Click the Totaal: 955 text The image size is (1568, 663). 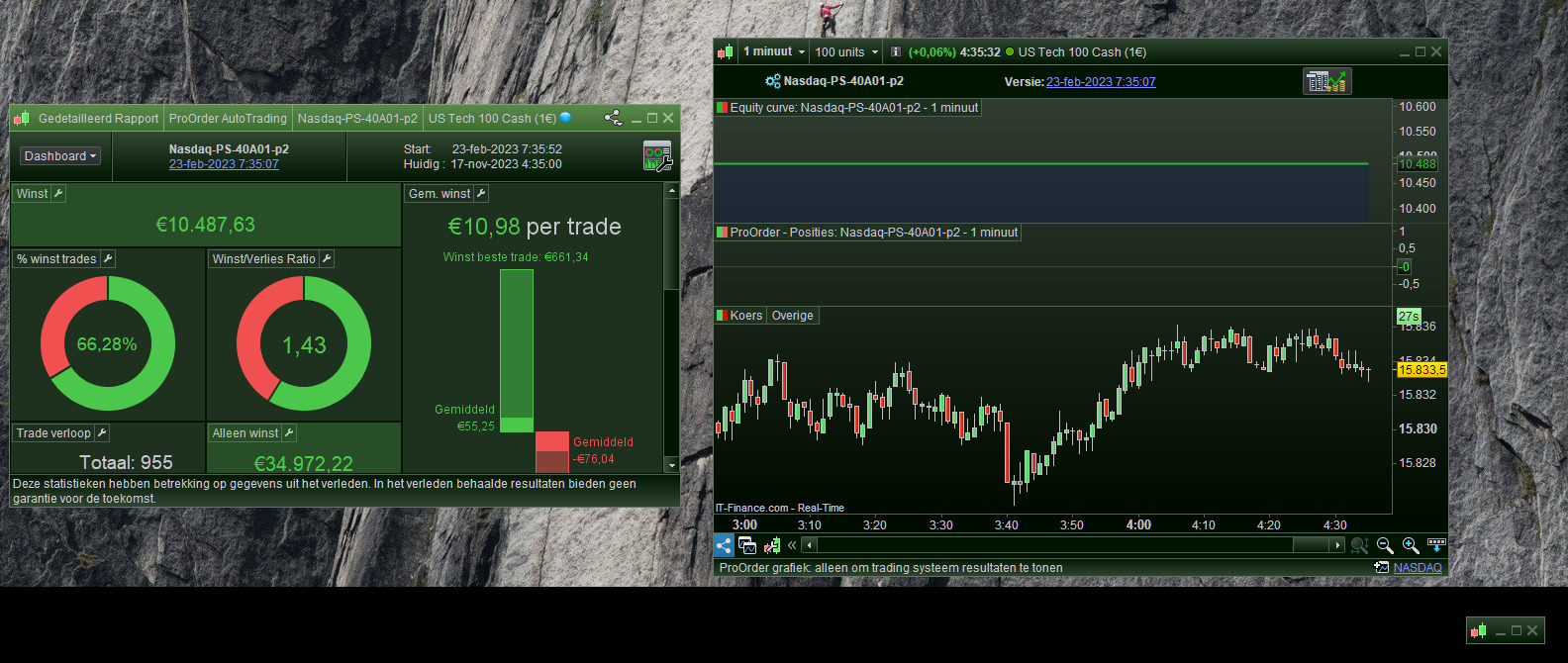(x=126, y=463)
